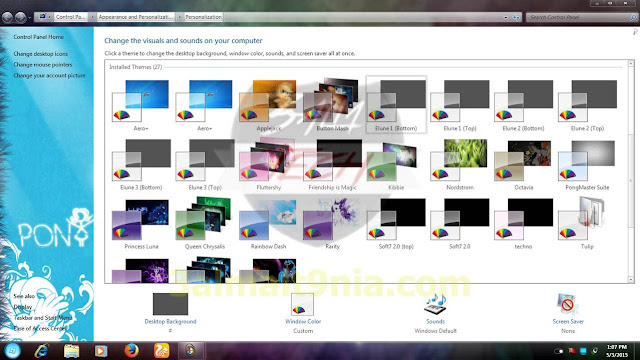The width and height of the screenshot is (640, 360).
Task: Choose the Friendship is Magic theme
Action: (x=332, y=164)
